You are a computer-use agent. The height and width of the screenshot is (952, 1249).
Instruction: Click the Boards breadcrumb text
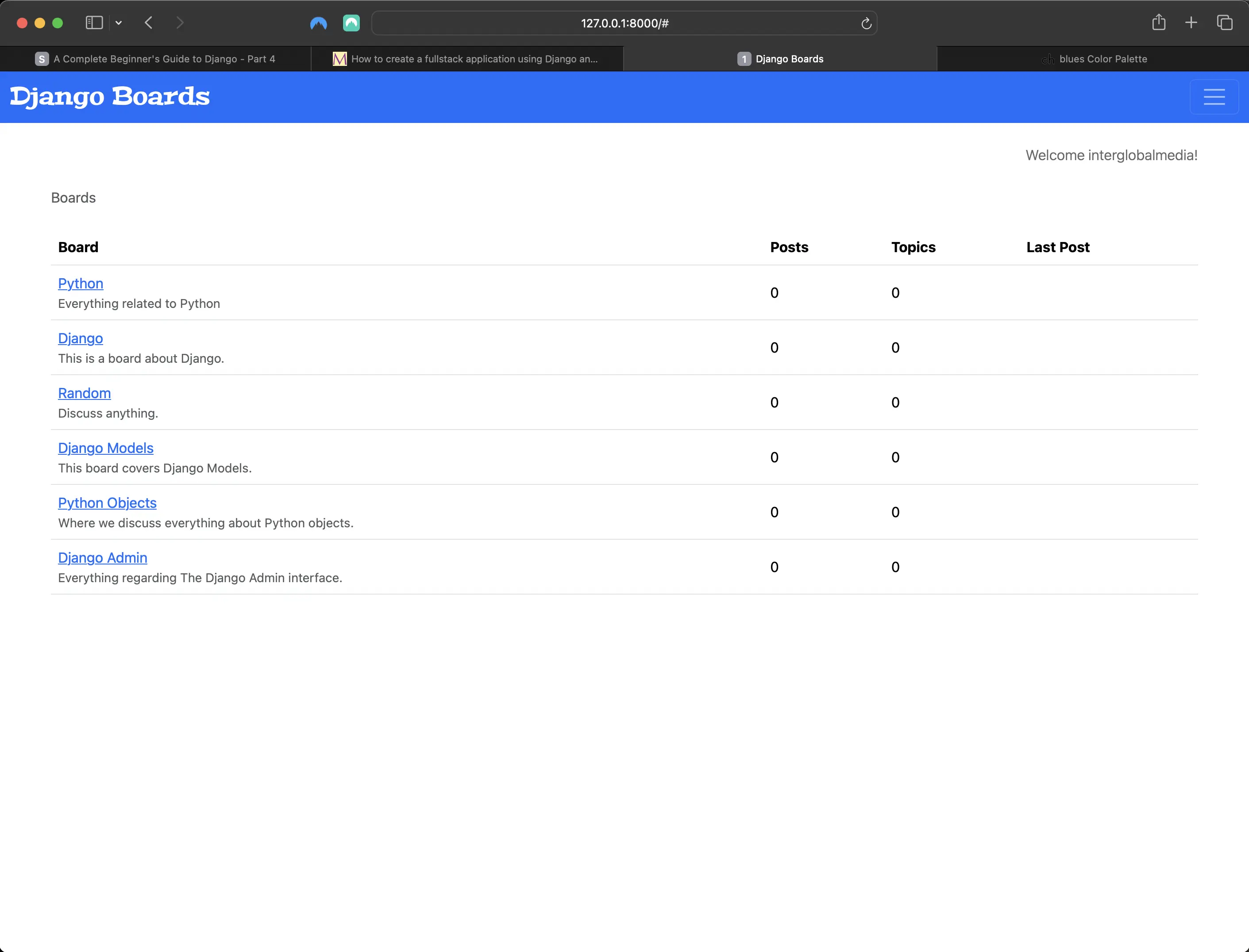tap(73, 198)
